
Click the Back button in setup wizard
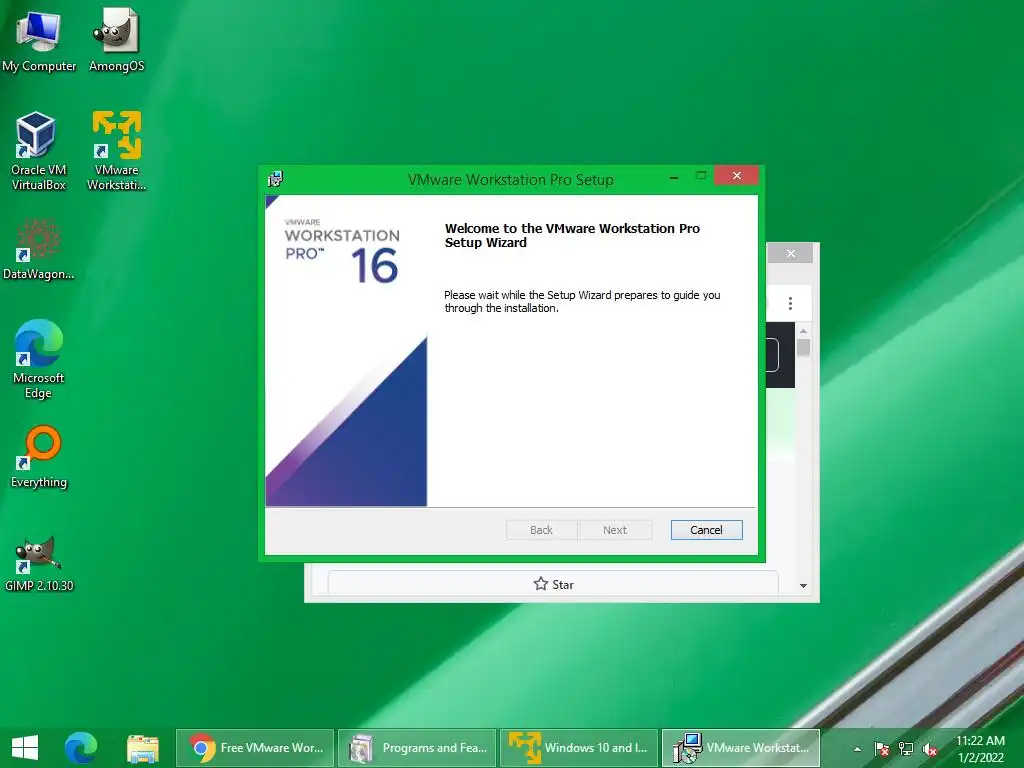pos(541,530)
